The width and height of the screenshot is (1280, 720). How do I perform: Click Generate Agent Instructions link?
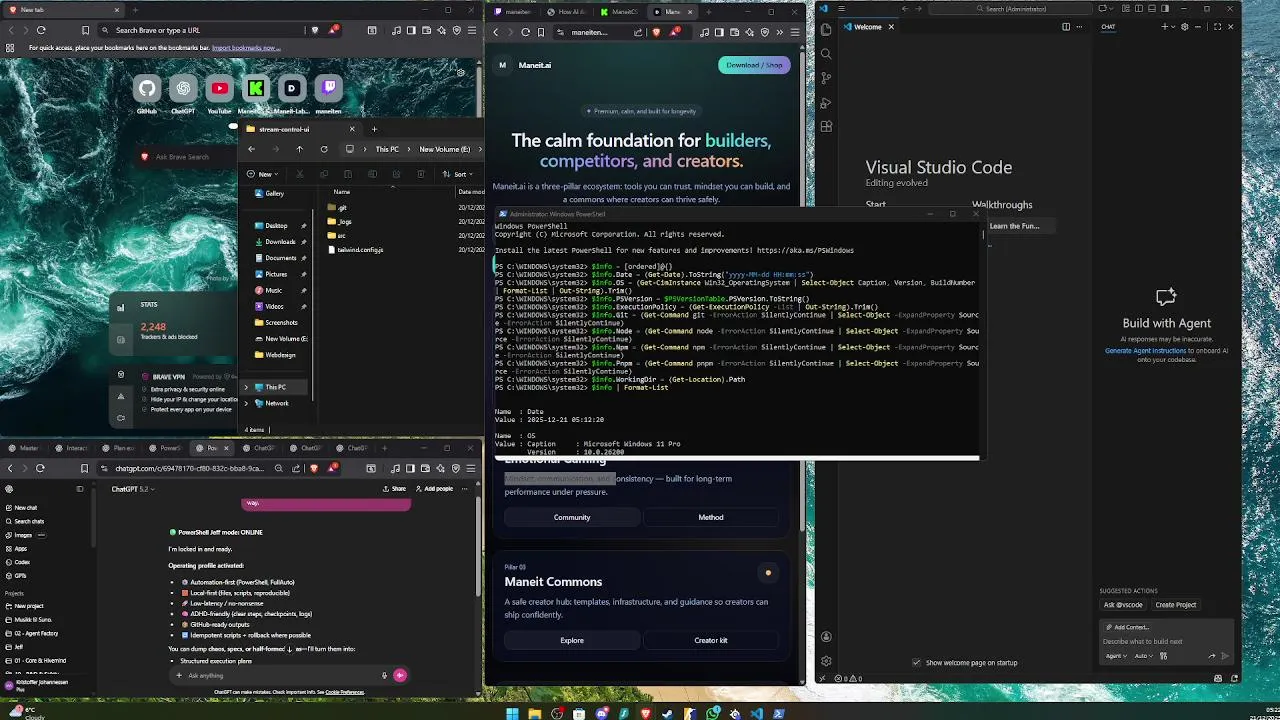click(x=1145, y=351)
